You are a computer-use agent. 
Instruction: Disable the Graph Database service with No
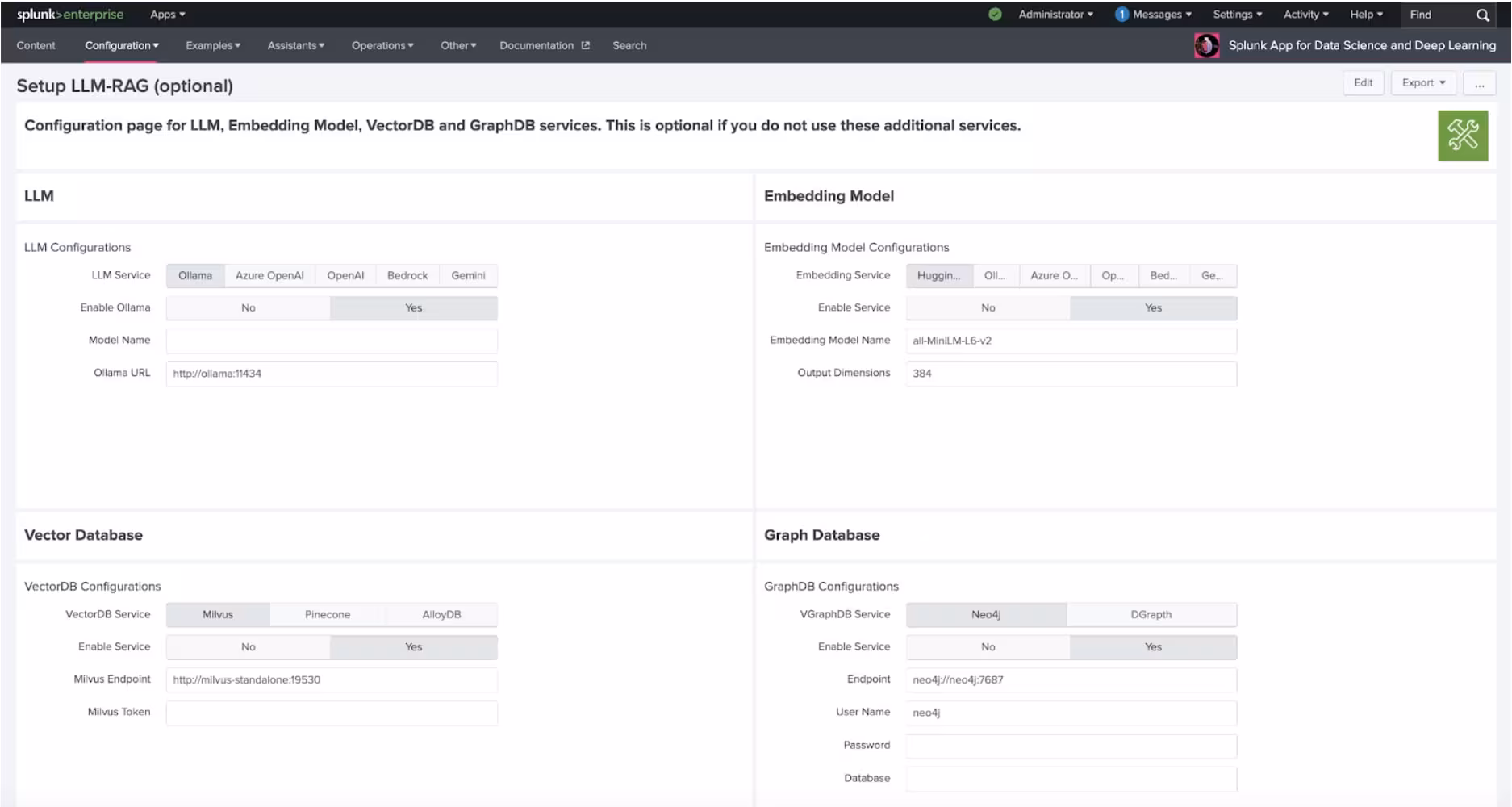coord(988,647)
